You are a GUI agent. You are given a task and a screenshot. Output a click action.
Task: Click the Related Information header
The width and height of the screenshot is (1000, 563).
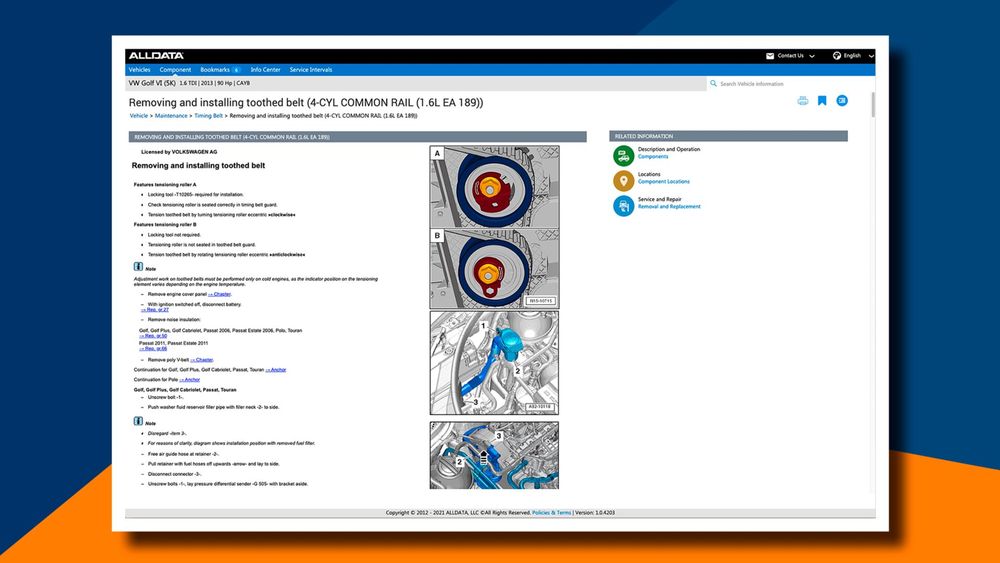coord(728,136)
